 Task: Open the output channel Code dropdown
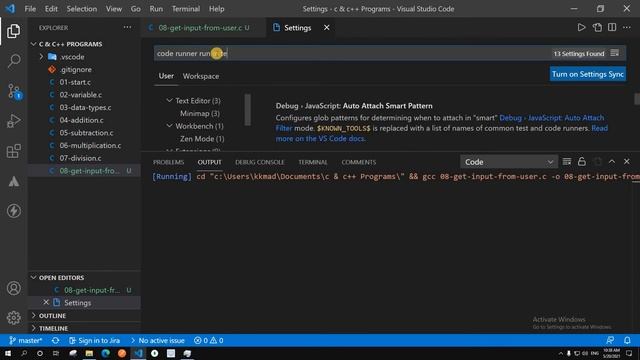tap(509, 162)
